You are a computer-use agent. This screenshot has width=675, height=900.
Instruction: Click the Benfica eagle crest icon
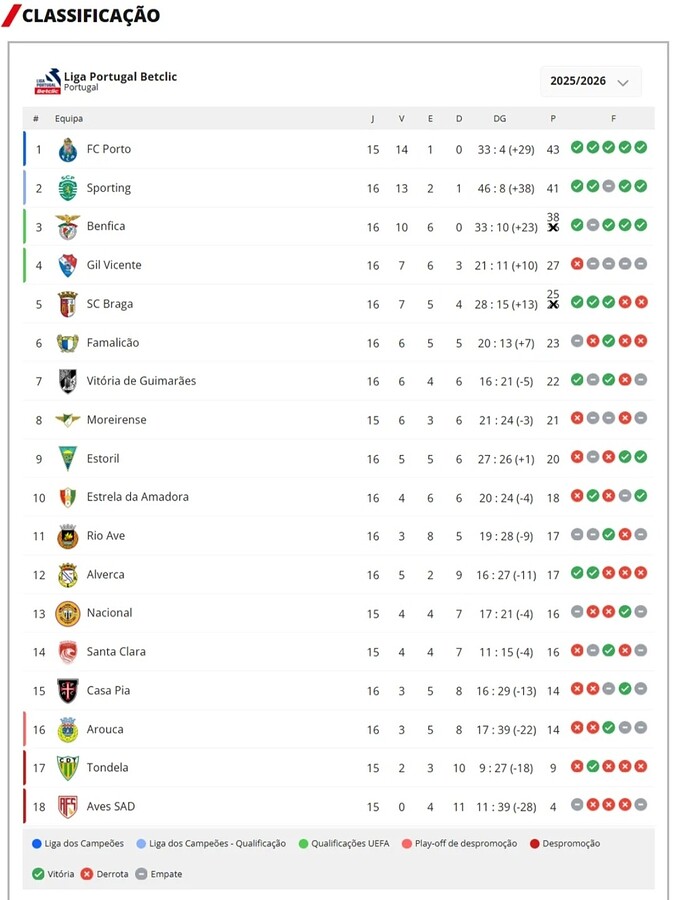click(x=68, y=227)
